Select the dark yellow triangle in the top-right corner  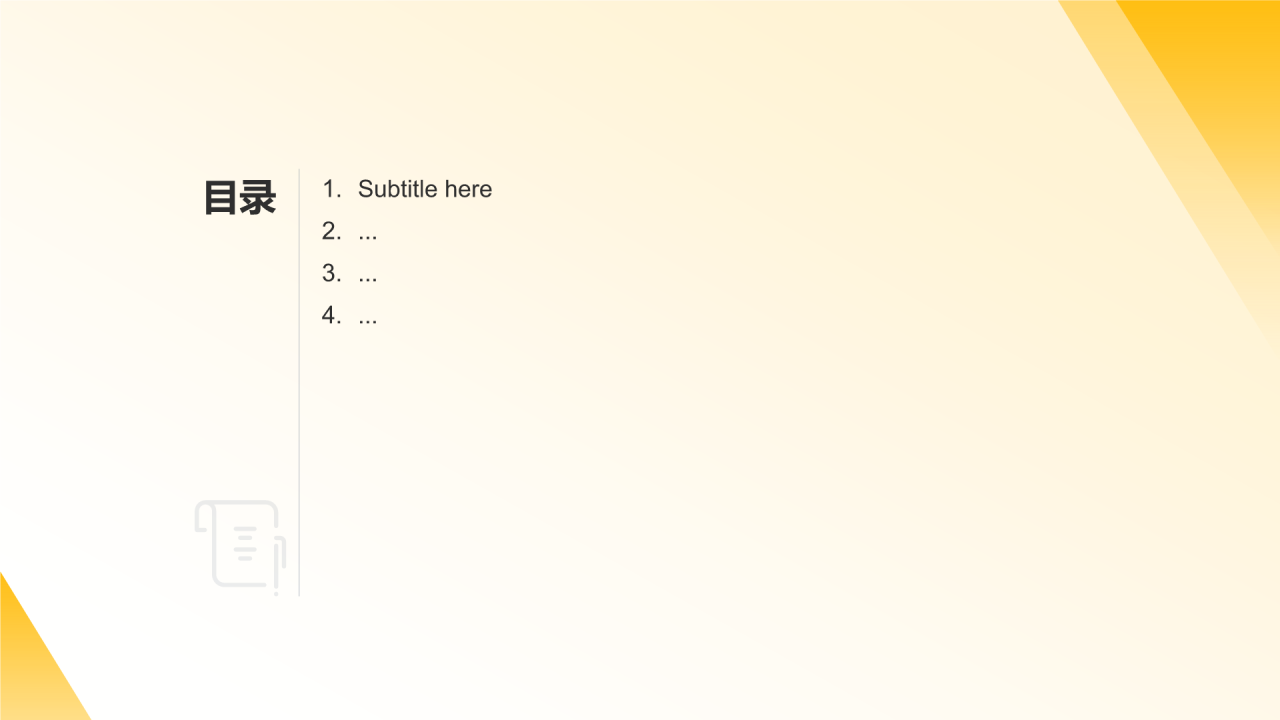[x=1226, y=70]
